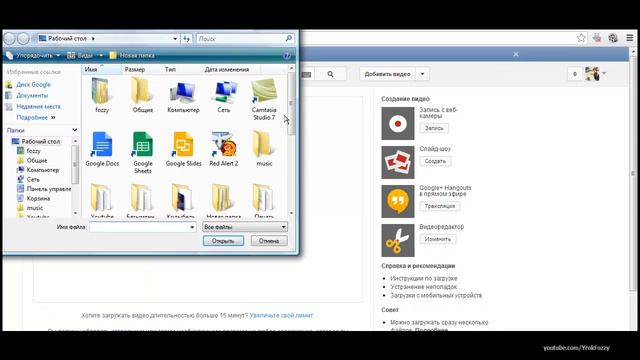Bookmark page with the star icon

click(581, 38)
